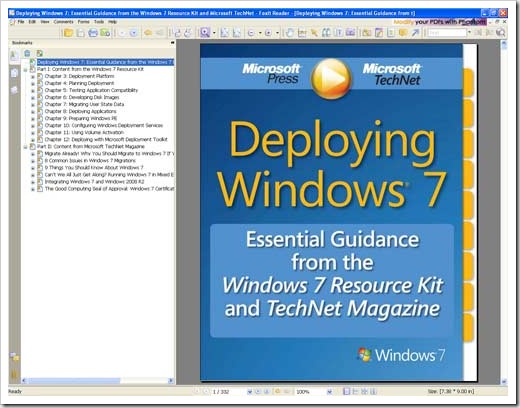520x408 pixels.
Task: Open the page number dropdown in status bar
Action: 249,392
